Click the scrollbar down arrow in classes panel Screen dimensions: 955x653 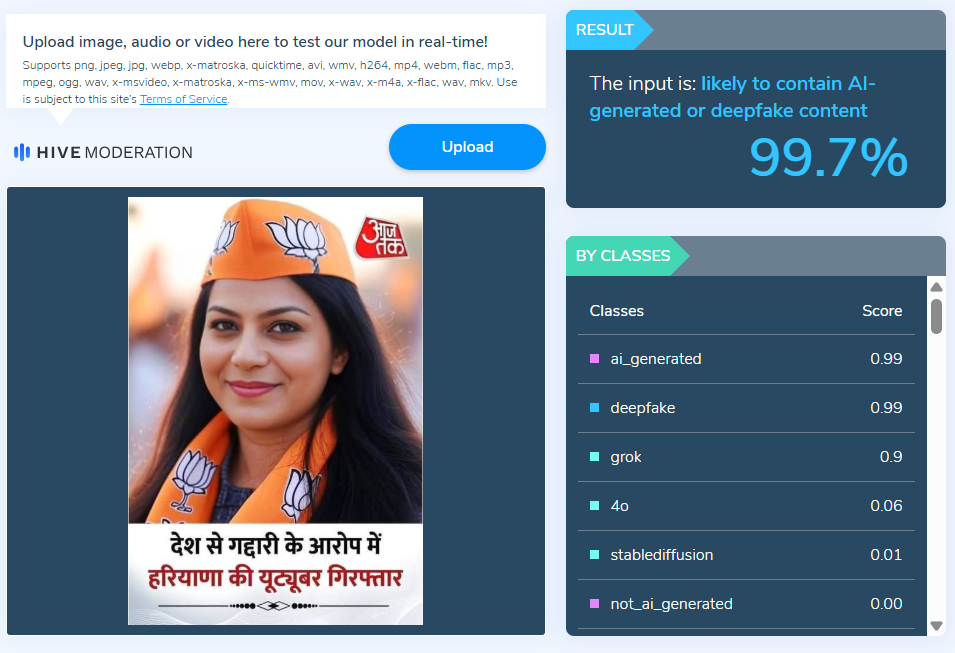(936, 626)
